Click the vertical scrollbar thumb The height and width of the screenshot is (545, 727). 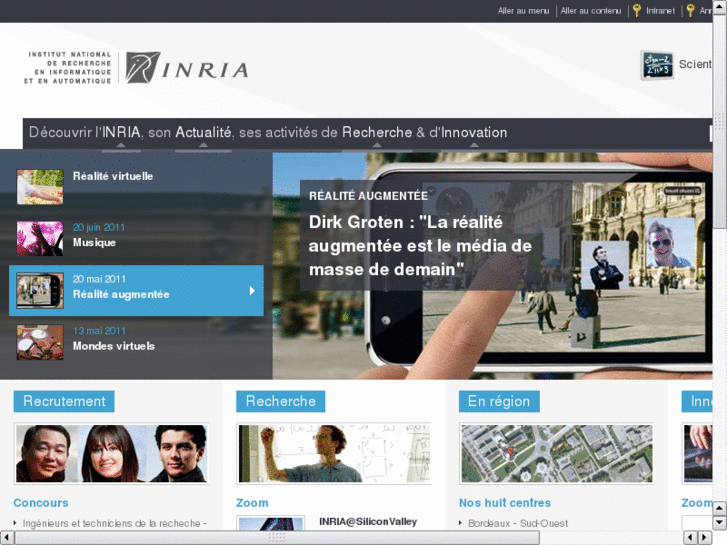point(720,122)
